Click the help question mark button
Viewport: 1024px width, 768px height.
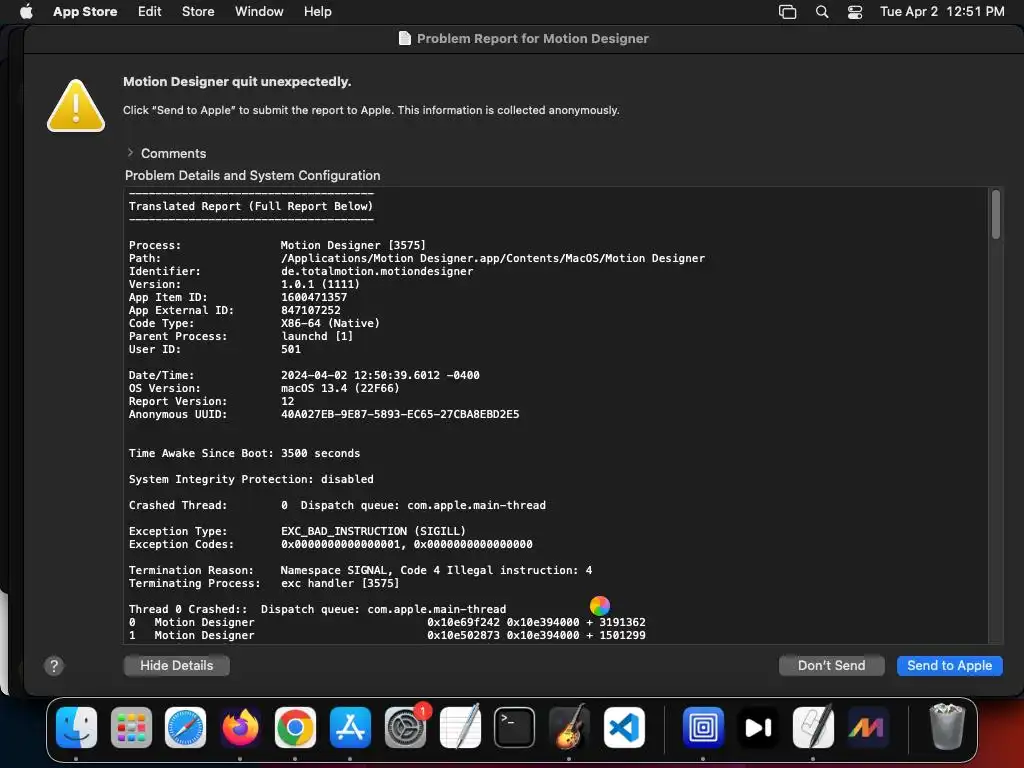click(54, 665)
